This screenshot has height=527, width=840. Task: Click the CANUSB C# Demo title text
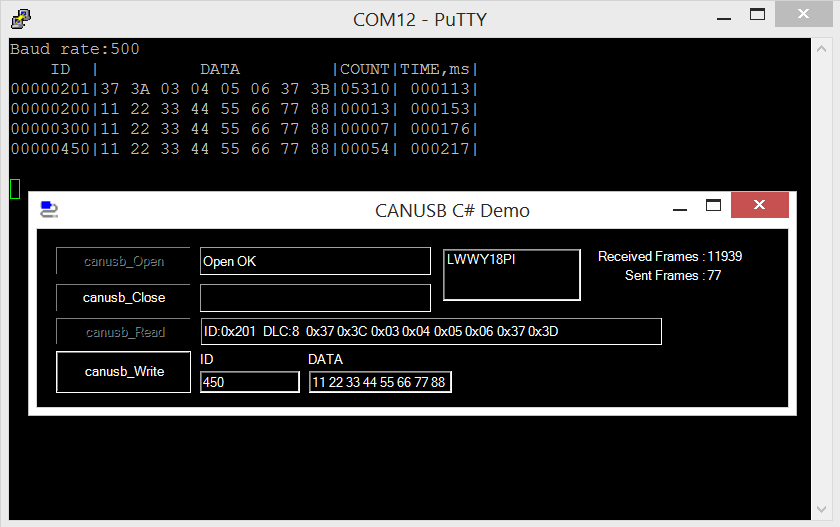tap(452, 210)
